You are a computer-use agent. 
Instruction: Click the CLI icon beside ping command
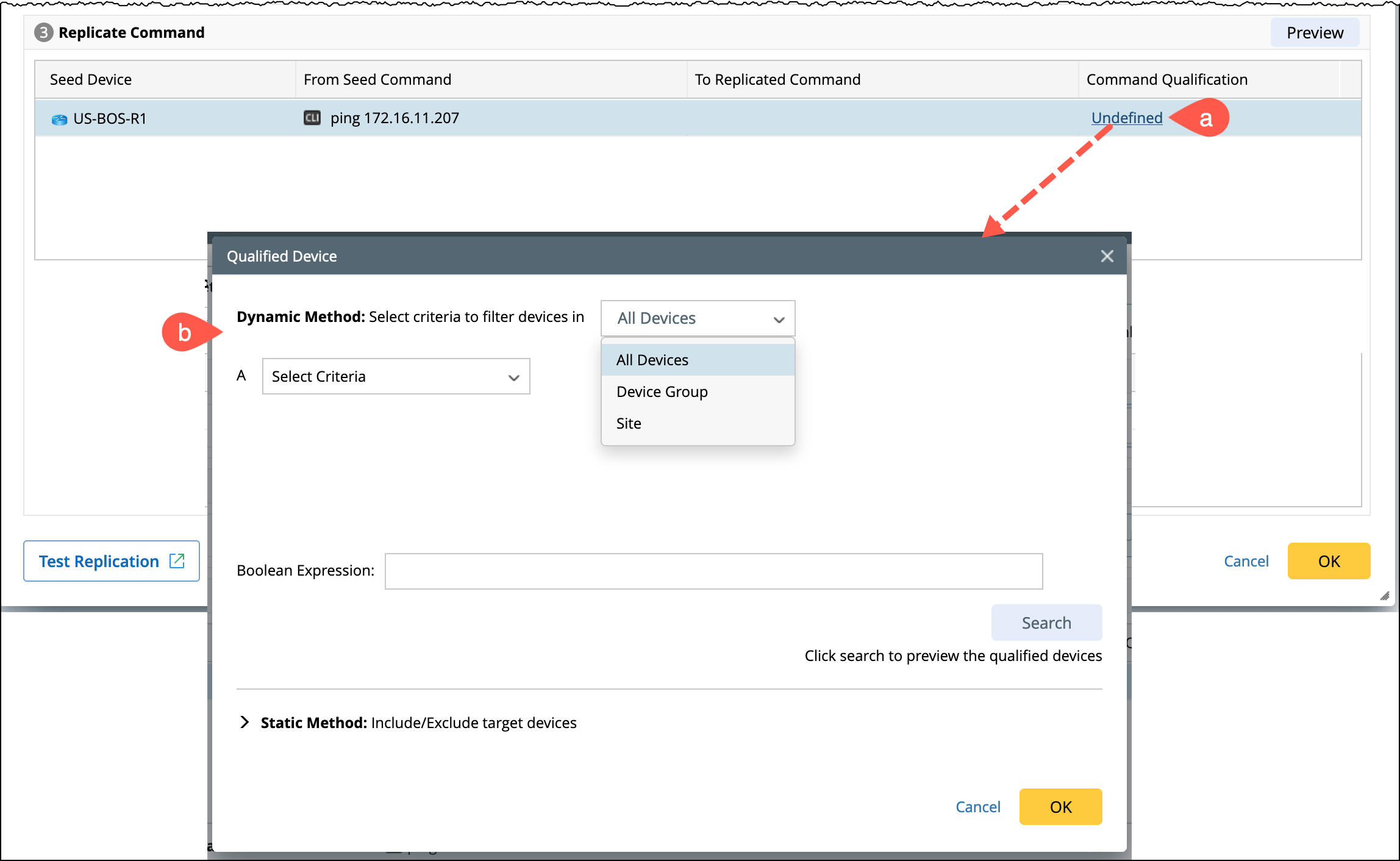point(312,118)
